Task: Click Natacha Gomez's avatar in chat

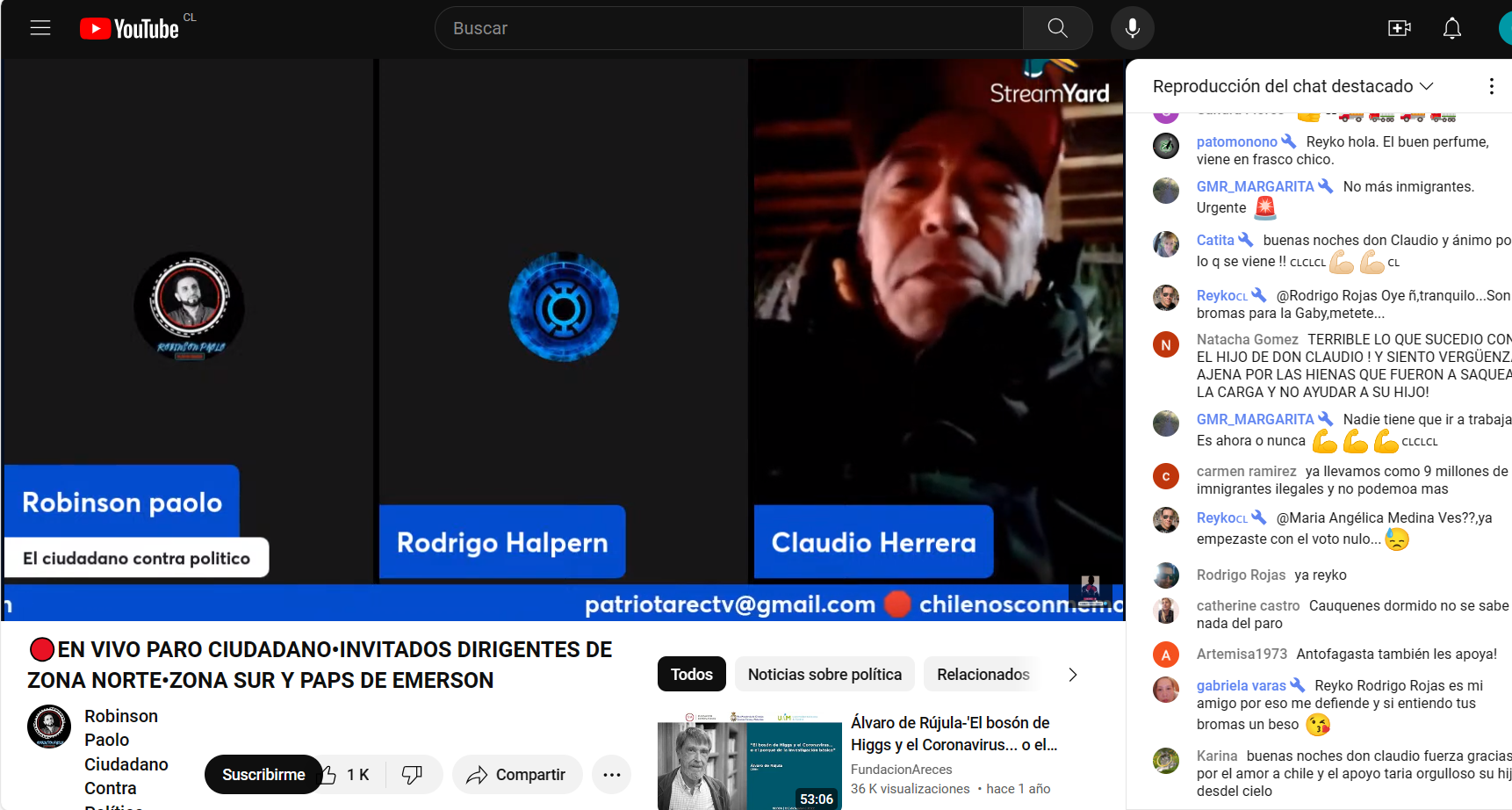Action: pyautogui.click(x=1166, y=344)
